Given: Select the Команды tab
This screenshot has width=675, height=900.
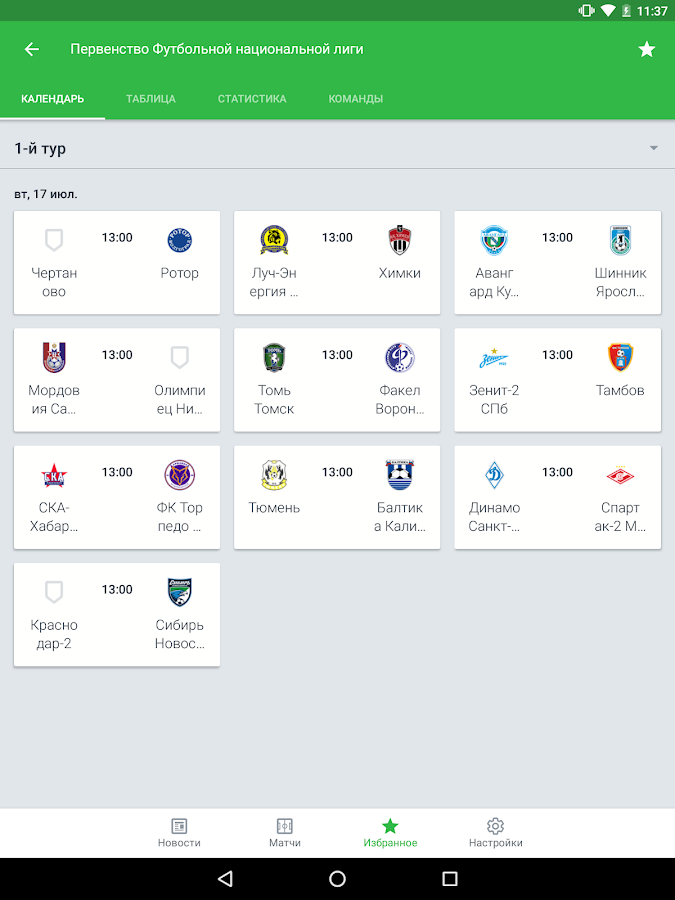Looking at the screenshot, I should [356, 99].
